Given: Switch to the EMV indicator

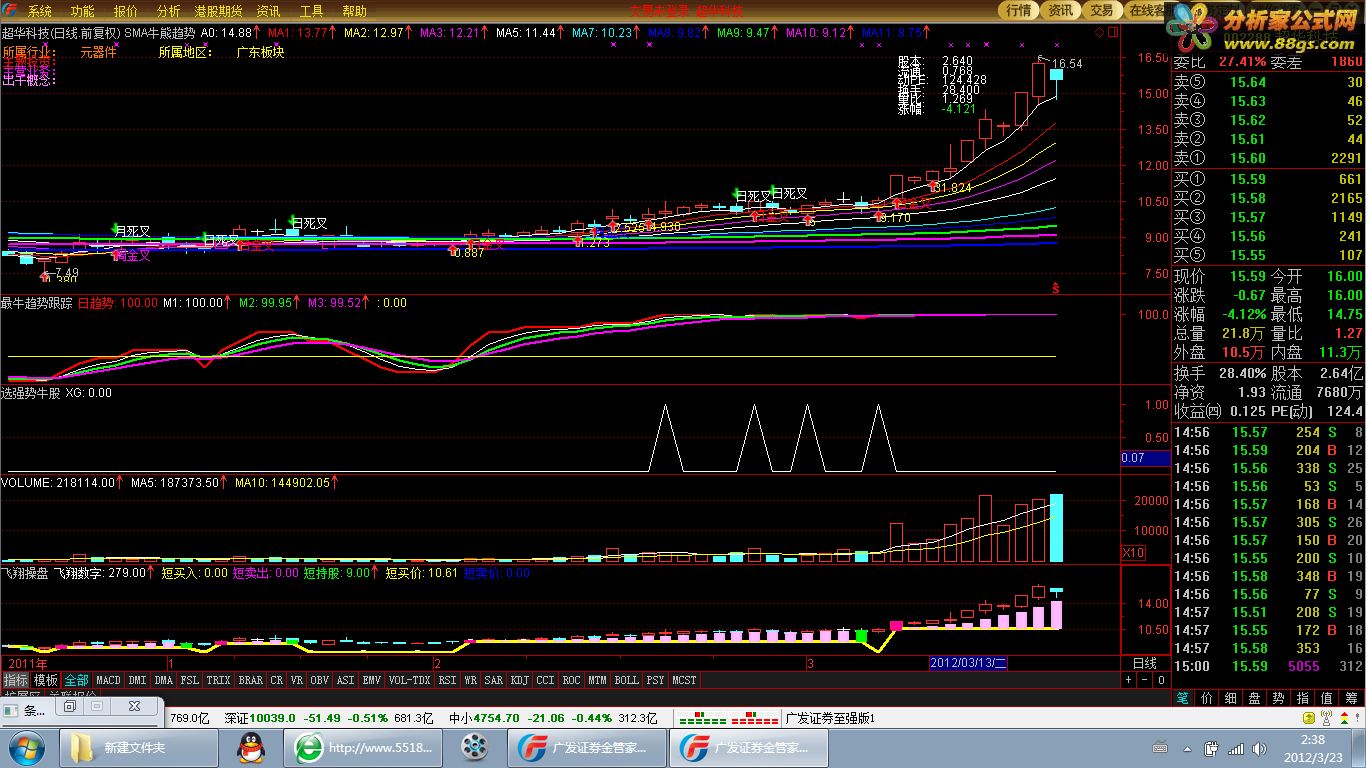Looking at the screenshot, I should tap(371, 680).
